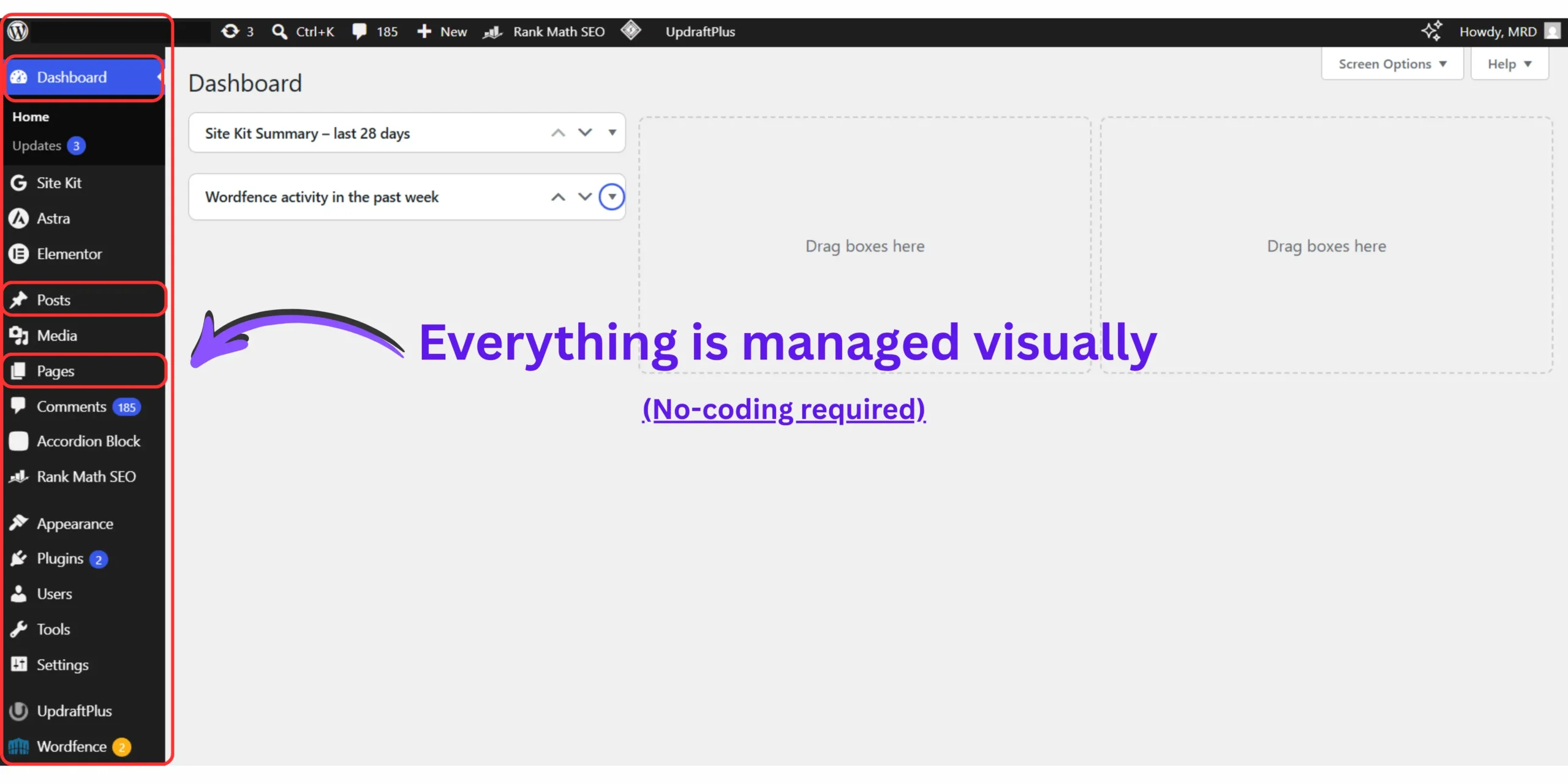This screenshot has height=784, width=1568.
Task: Open the Users menu
Action: [85, 594]
